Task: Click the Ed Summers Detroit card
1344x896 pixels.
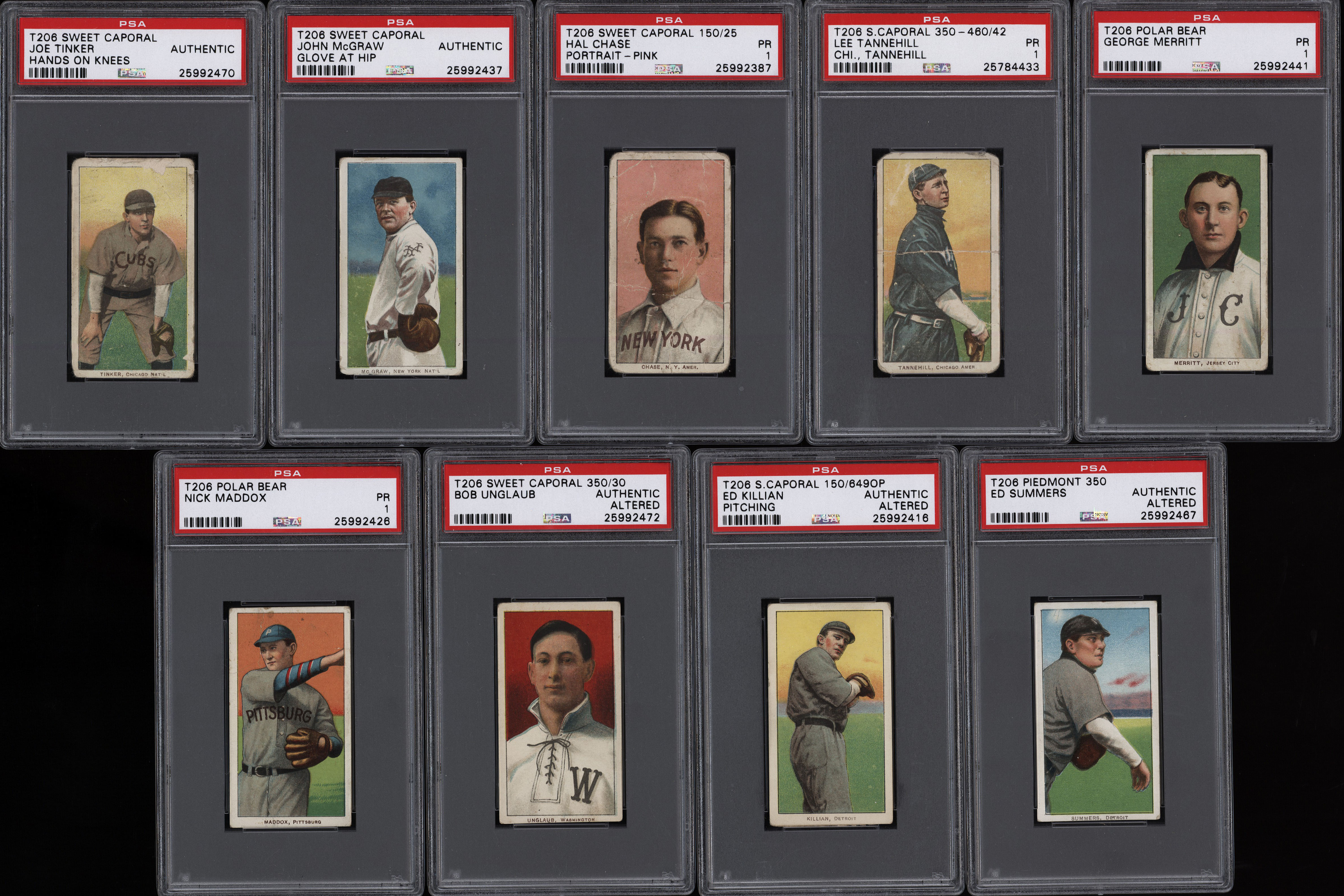Action: (x=1097, y=711)
